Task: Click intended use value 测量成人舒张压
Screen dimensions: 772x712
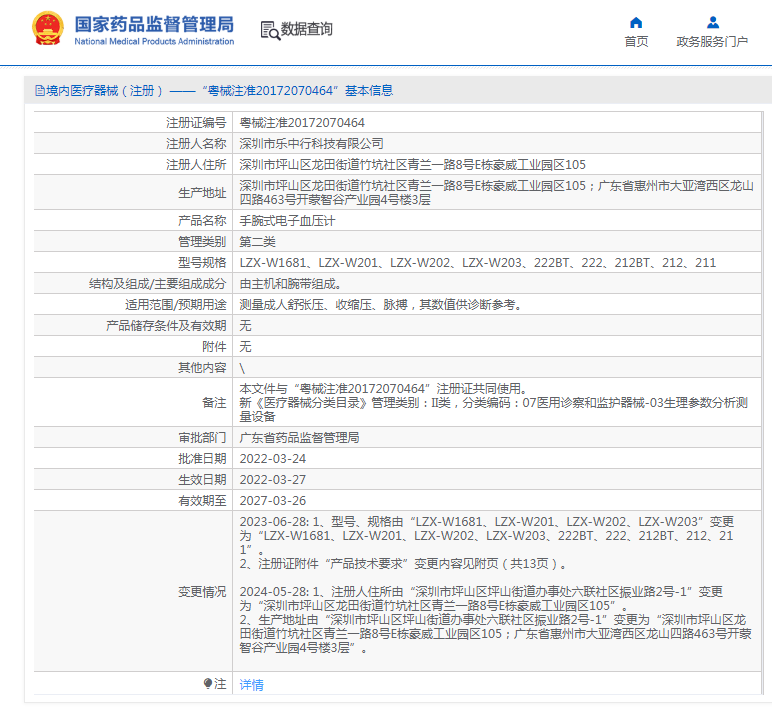Action: coord(381,305)
